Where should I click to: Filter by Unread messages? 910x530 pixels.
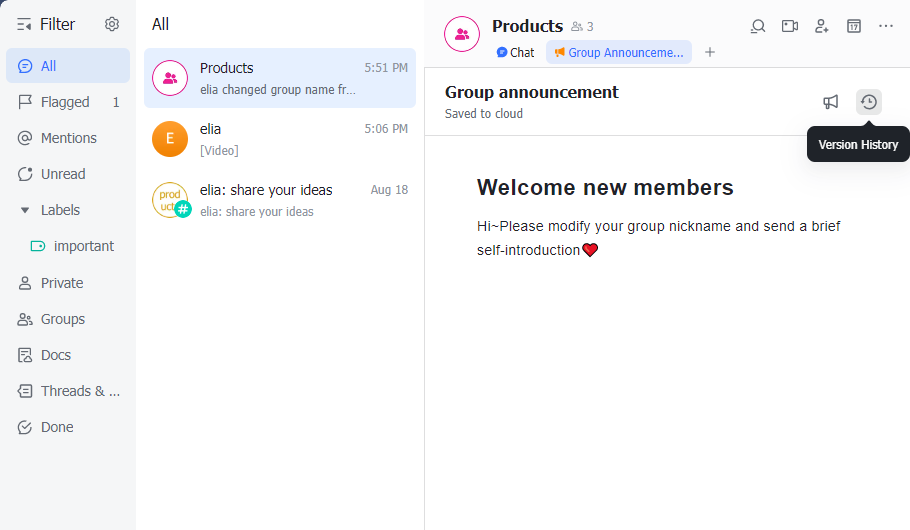[62, 174]
